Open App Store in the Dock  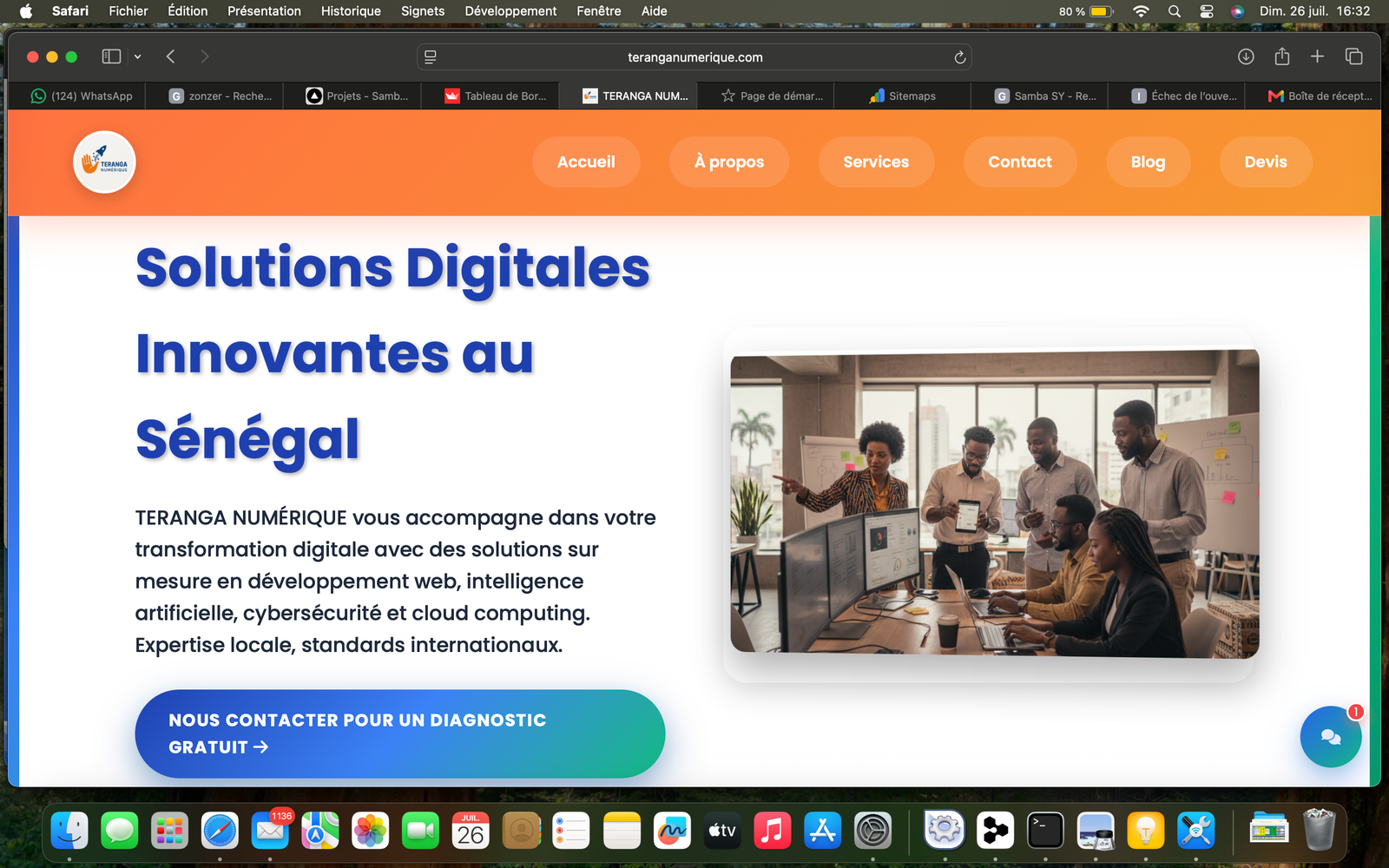click(x=822, y=832)
